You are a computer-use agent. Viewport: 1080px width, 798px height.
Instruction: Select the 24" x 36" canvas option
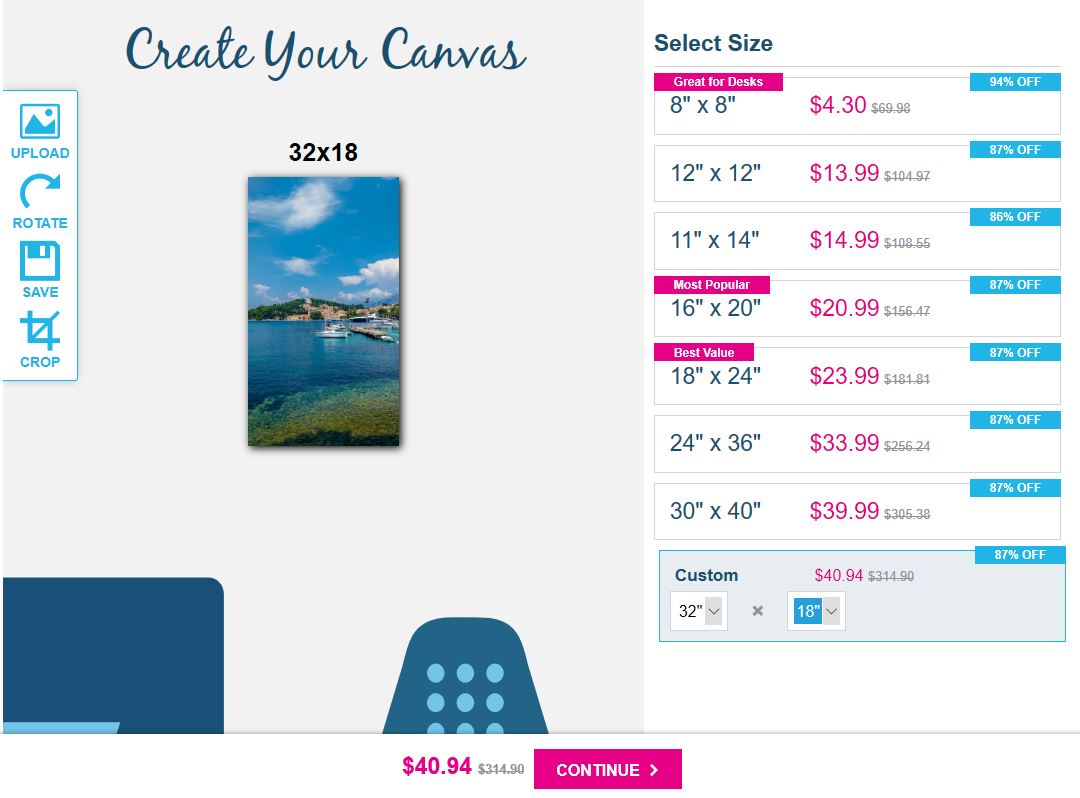pyautogui.click(x=857, y=443)
